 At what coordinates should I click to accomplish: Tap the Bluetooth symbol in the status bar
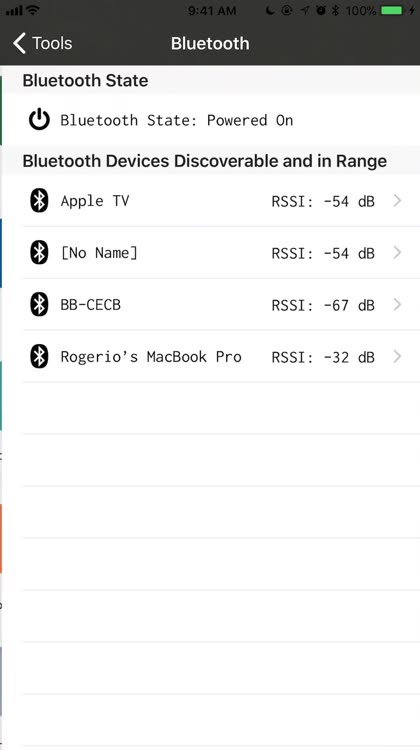tap(335, 10)
